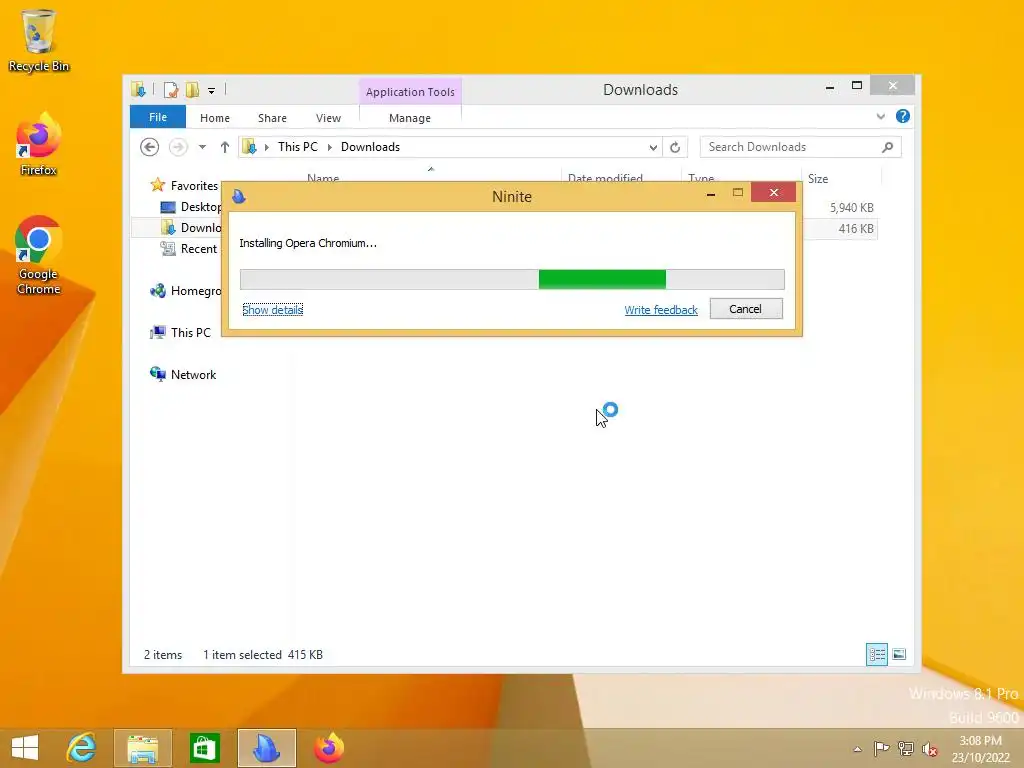
Task: Open the Manage ribbon tab
Action: 409,118
